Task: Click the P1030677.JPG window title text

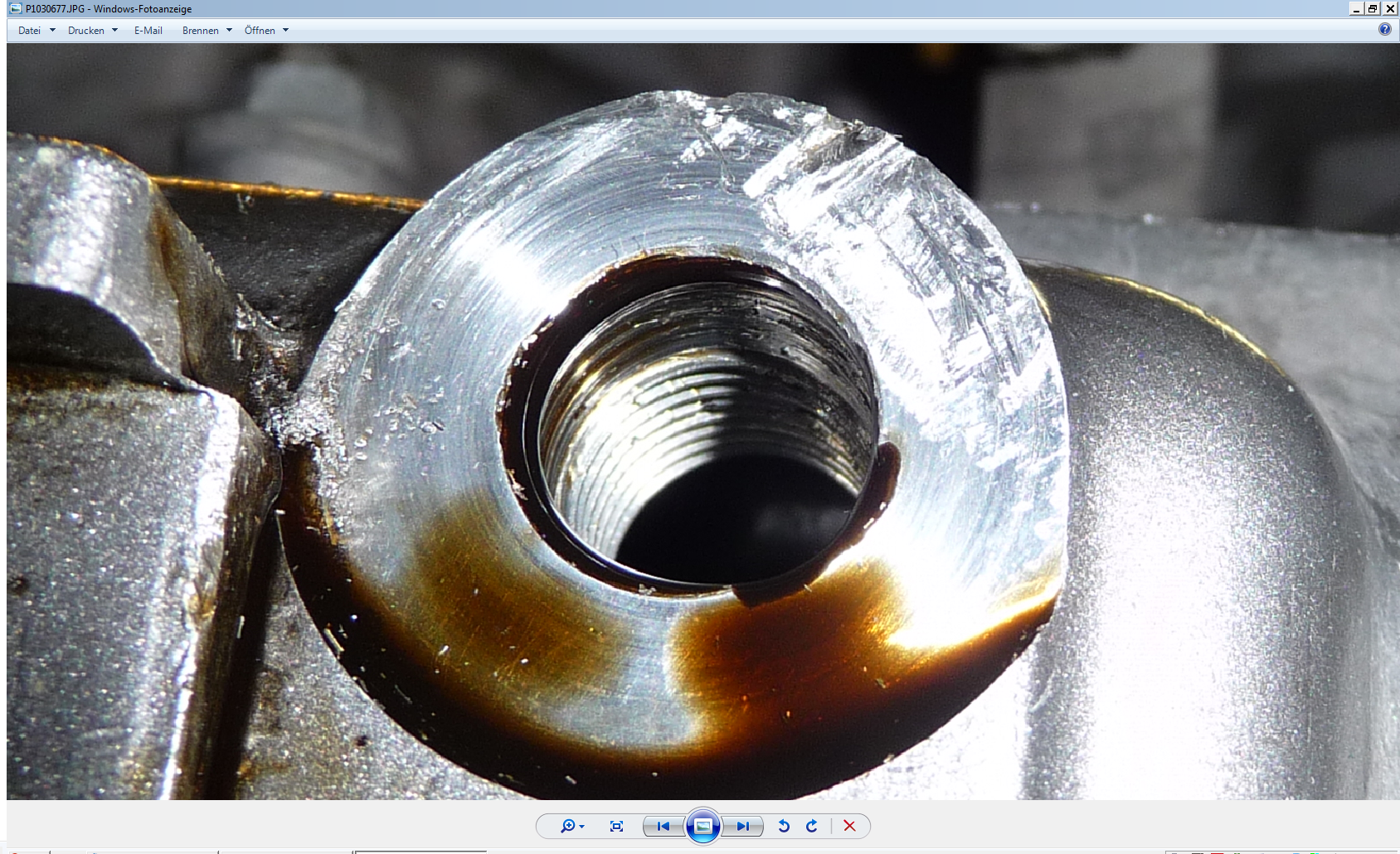Action: click(109, 9)
